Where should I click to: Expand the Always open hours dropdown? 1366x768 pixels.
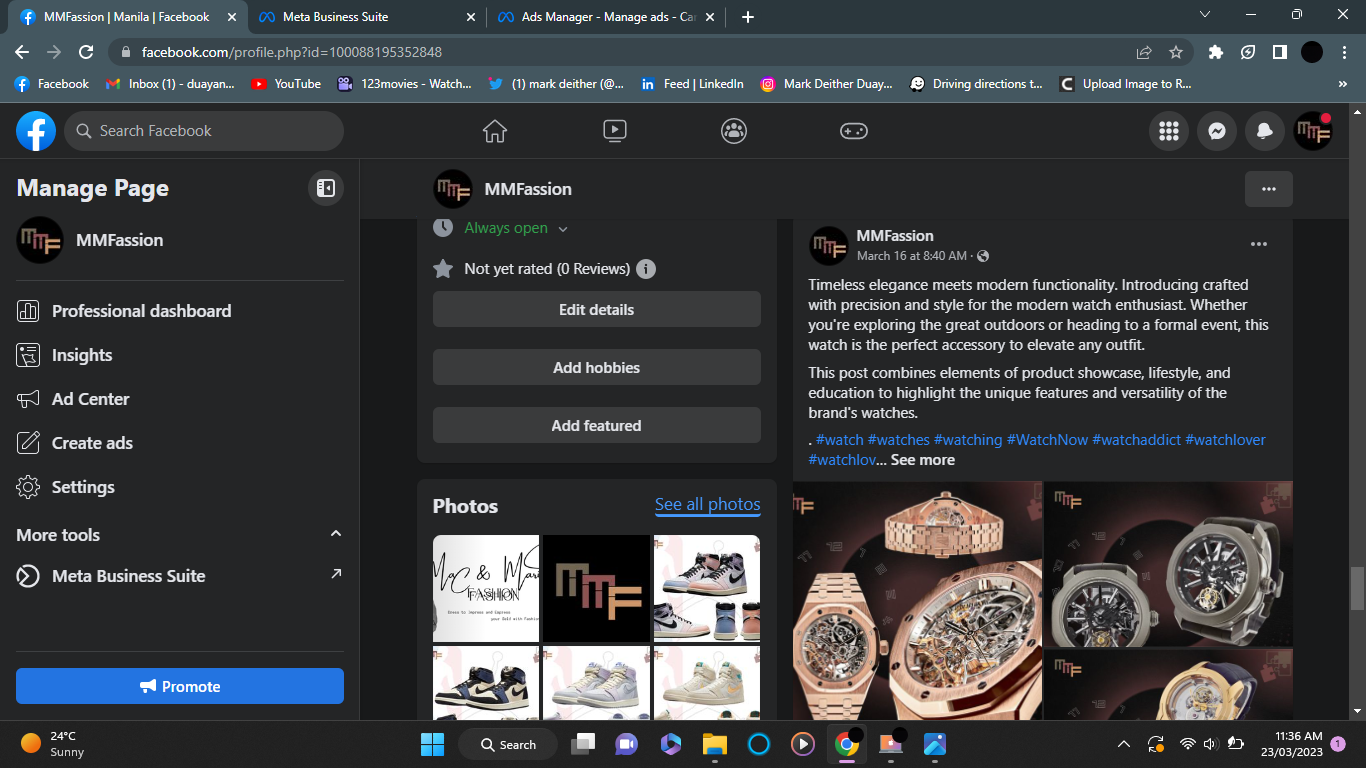563,229
